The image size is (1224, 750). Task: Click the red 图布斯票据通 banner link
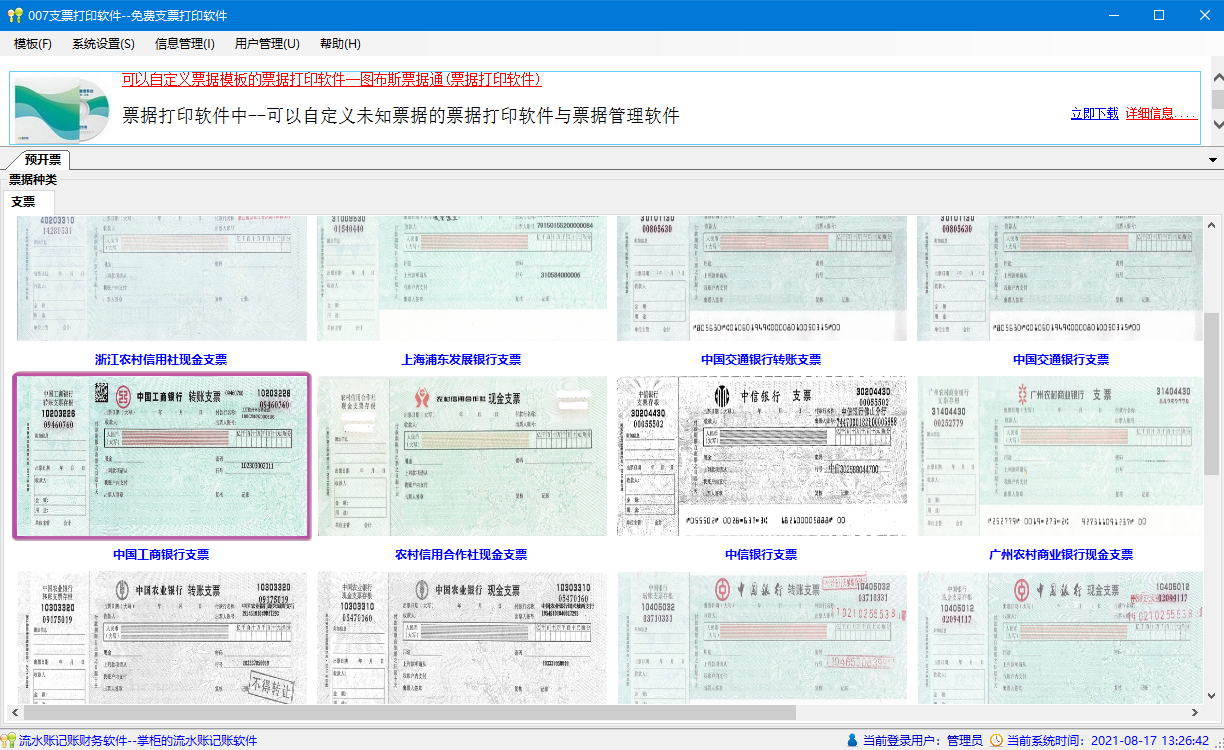tap(330, 79)
